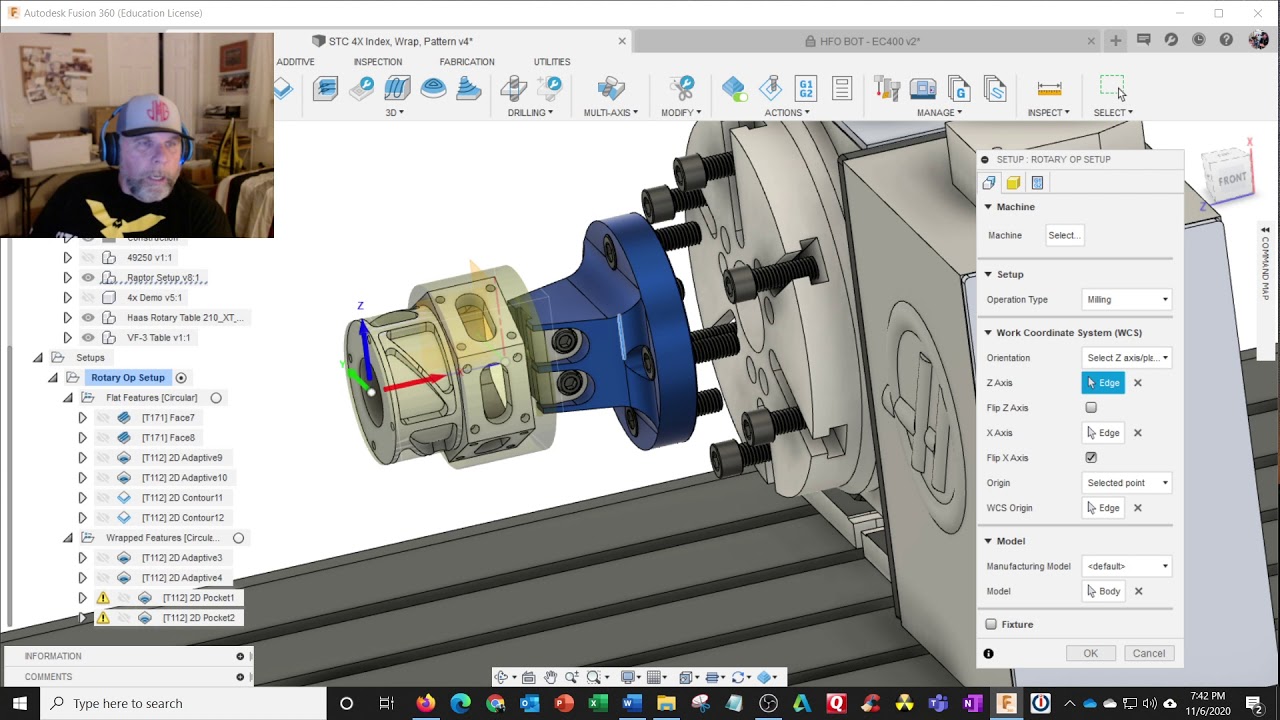Open the Machine Library icon
This screenshot has height=720, width=1280.
(923, 88)
